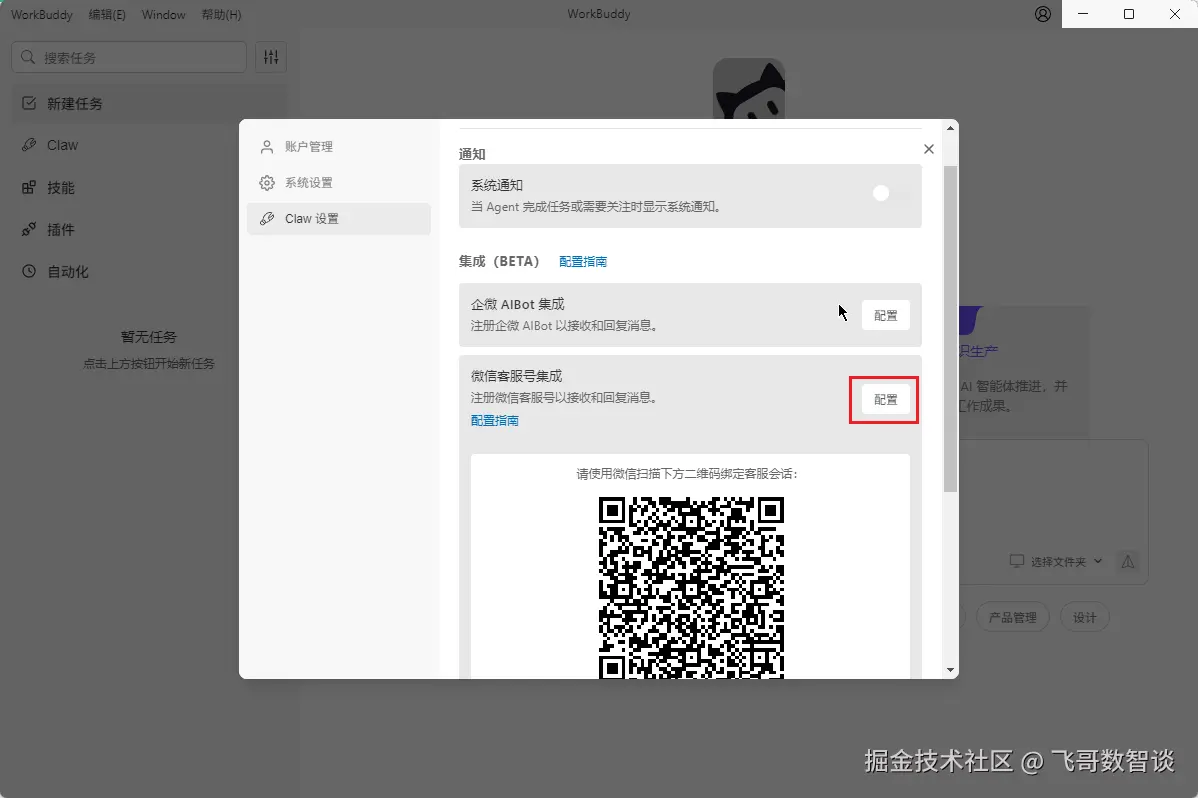Switch to 账户管理 settings tab
The height and width of the screenshot is (798, 1198).
coord(338,147)
